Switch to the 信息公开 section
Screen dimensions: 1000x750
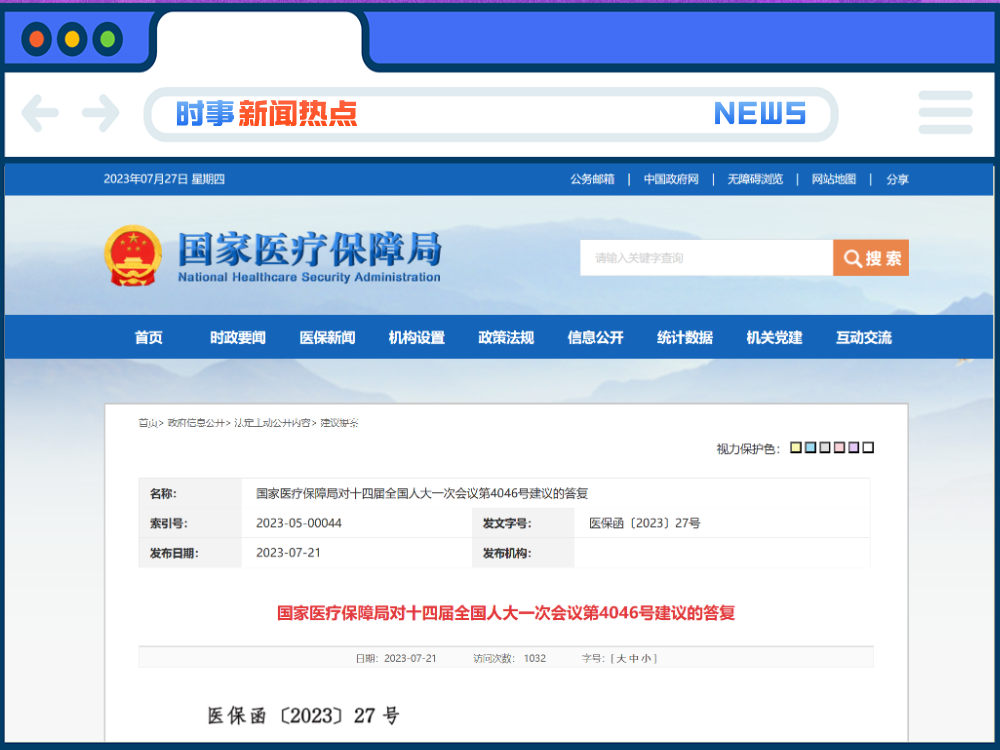pos(595,337)
